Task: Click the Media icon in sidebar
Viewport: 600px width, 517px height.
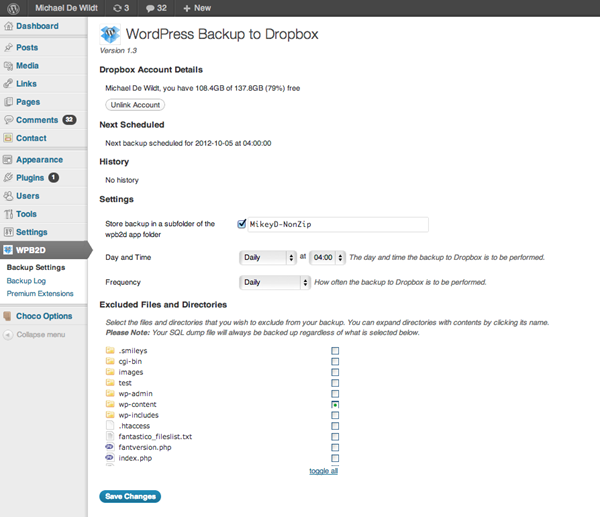Action: point(8,66)
